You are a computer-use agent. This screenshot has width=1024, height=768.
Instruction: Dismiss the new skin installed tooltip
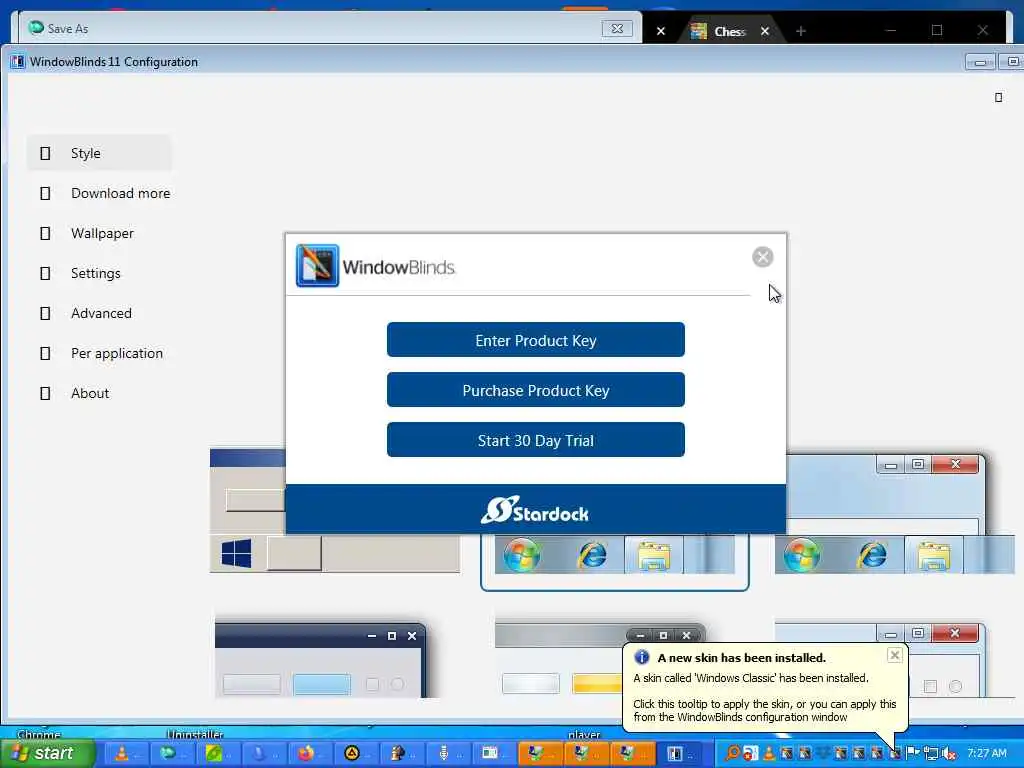pos(895,655)
